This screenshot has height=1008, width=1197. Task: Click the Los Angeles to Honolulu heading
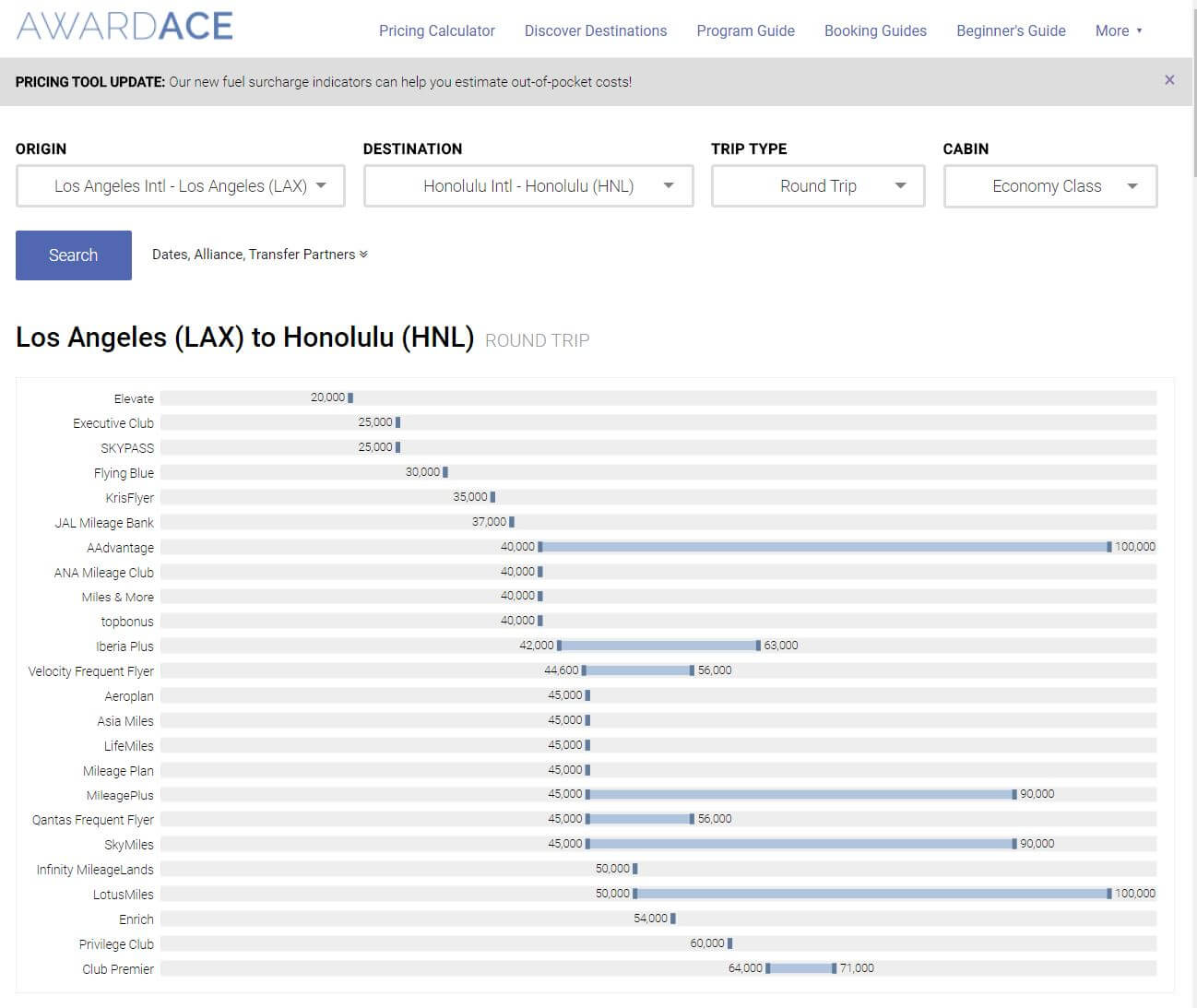(x=245, y=338)
